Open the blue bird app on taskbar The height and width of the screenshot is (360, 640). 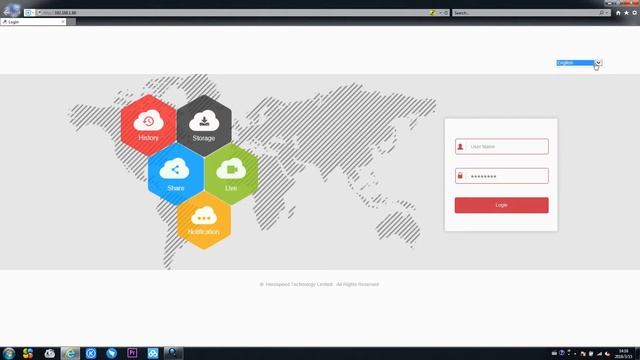[x=111, y=353]
